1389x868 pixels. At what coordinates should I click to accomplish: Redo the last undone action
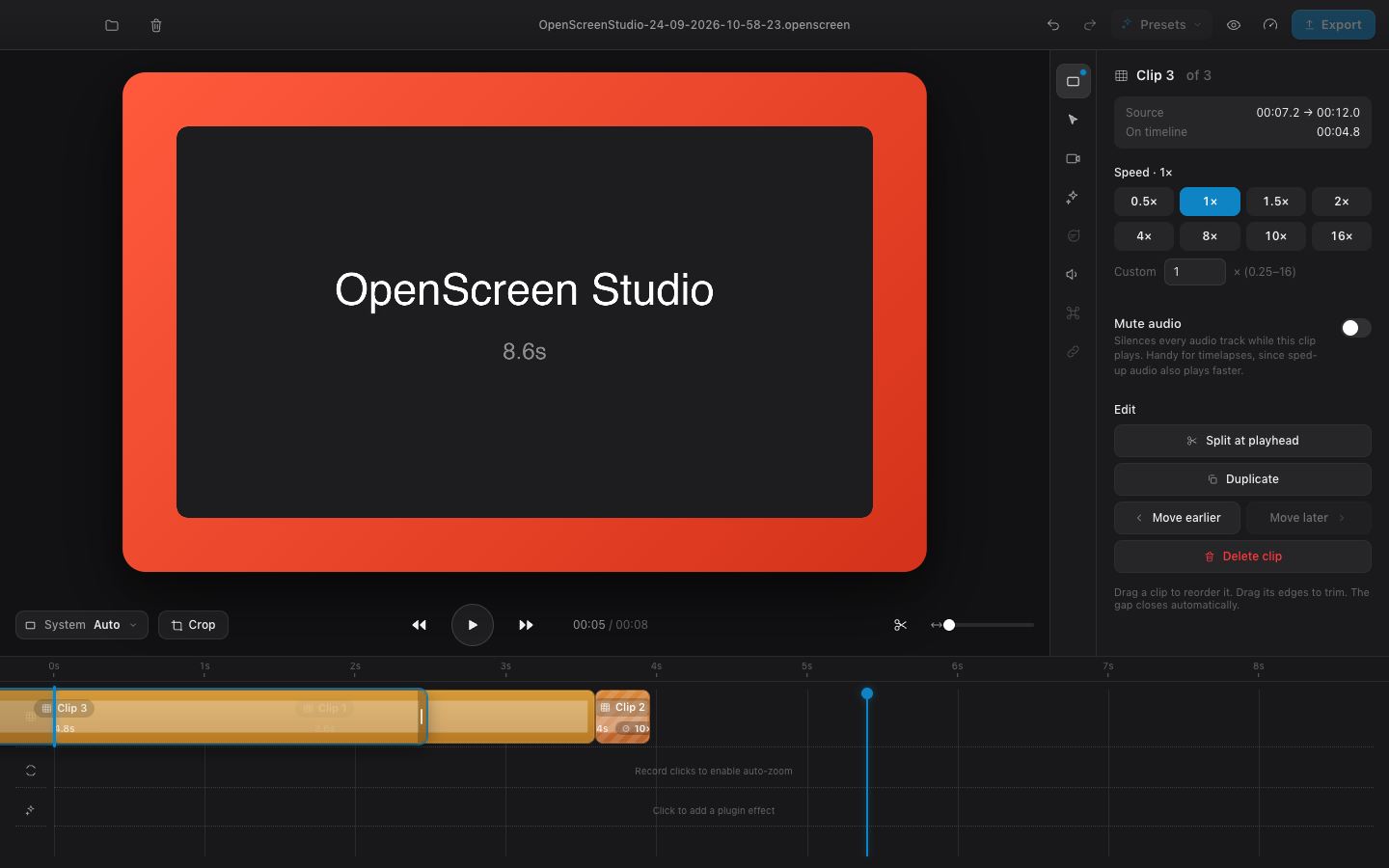point(1090,25)
